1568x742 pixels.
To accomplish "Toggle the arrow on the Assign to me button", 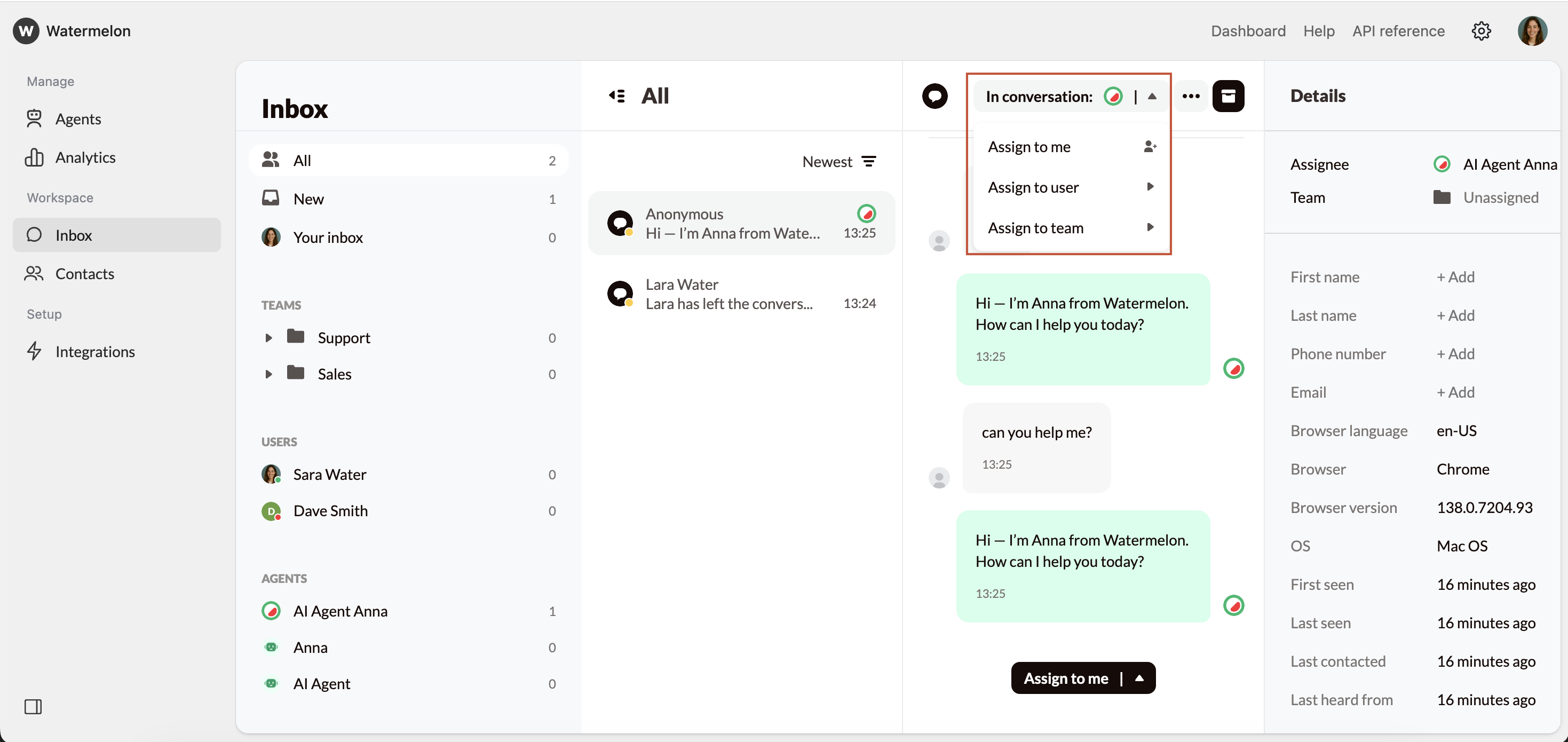I will point(1139,677).
